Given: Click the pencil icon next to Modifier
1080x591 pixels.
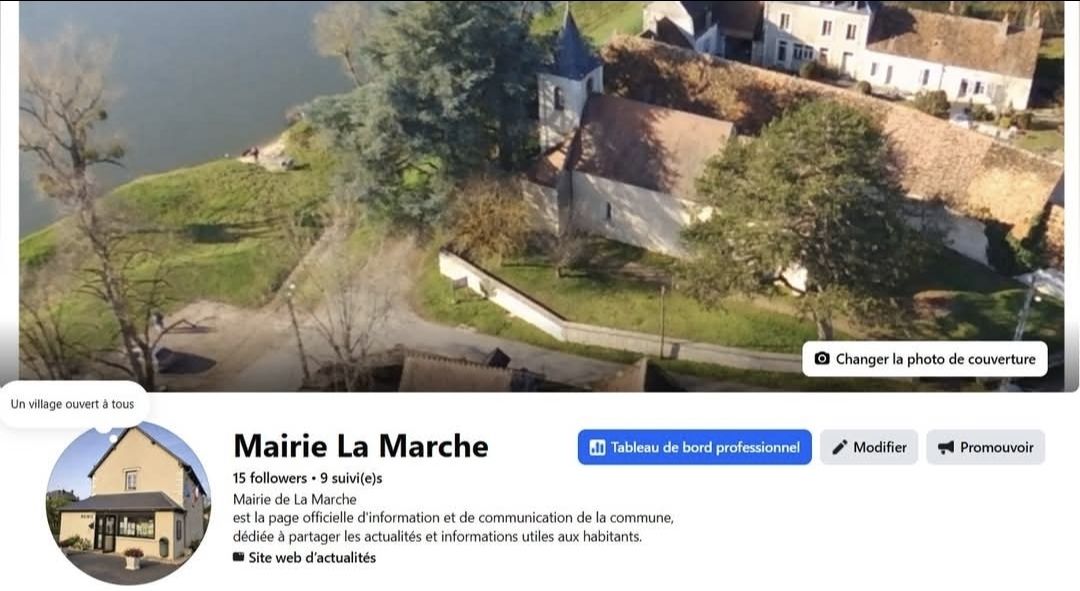Looking at the screenshot, I should click(839, 448).
